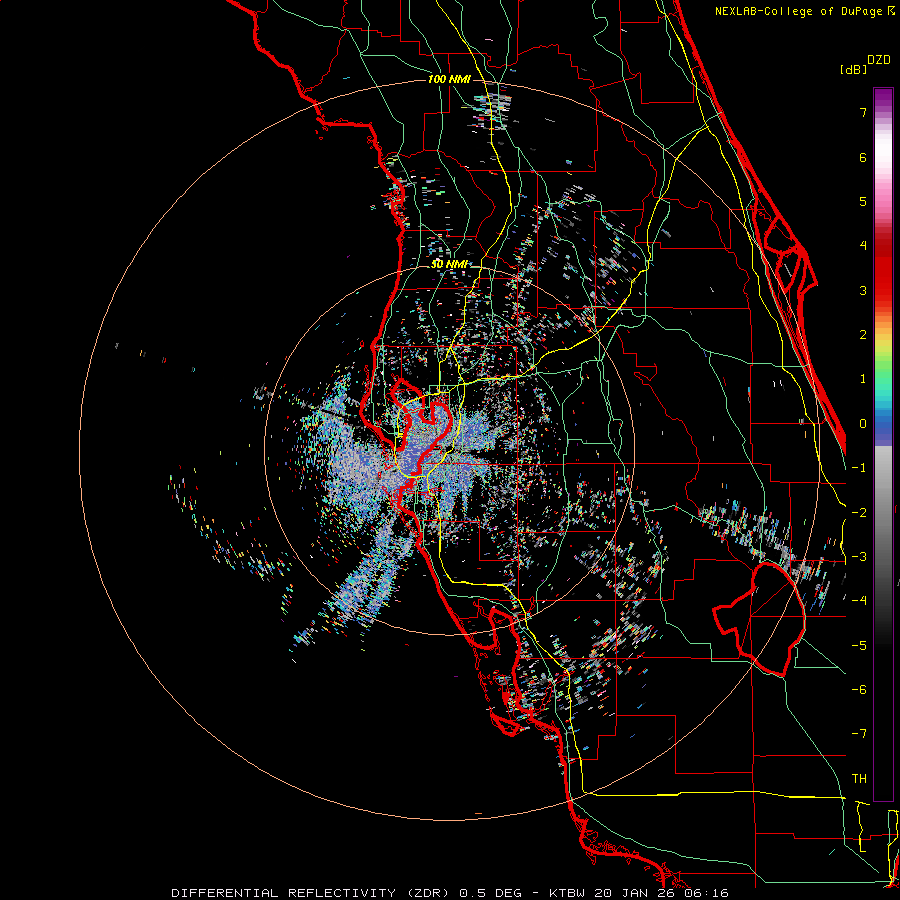Viewport: 900px width, 900px height.
Task: Click the TH label on color scale
Action: point(859,779)
